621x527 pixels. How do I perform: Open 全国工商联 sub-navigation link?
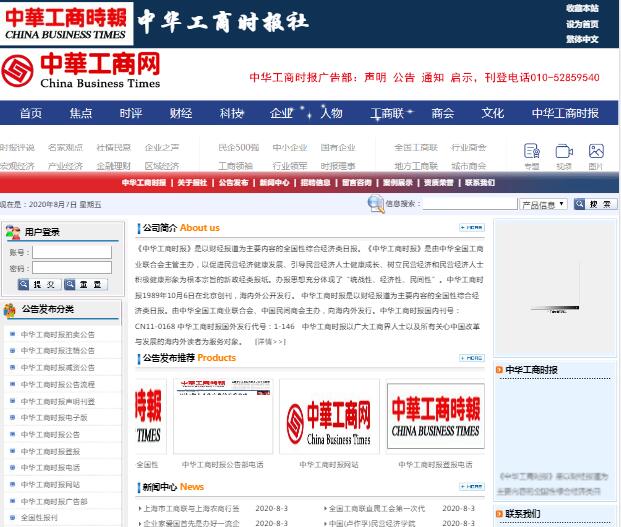416,148
